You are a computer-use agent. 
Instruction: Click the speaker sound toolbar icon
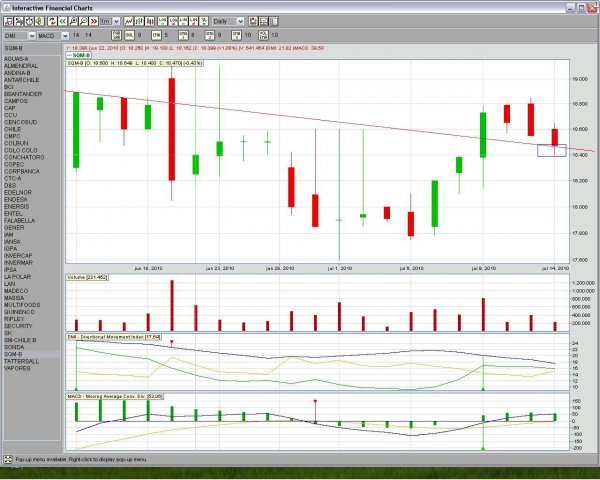(39, 21)
